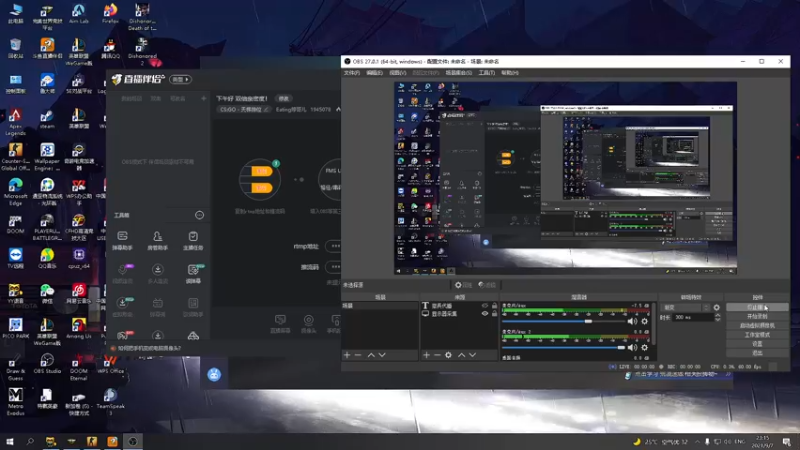Select the display capture source row
This screenshot has width=800, height=450.
coord(459,314)
